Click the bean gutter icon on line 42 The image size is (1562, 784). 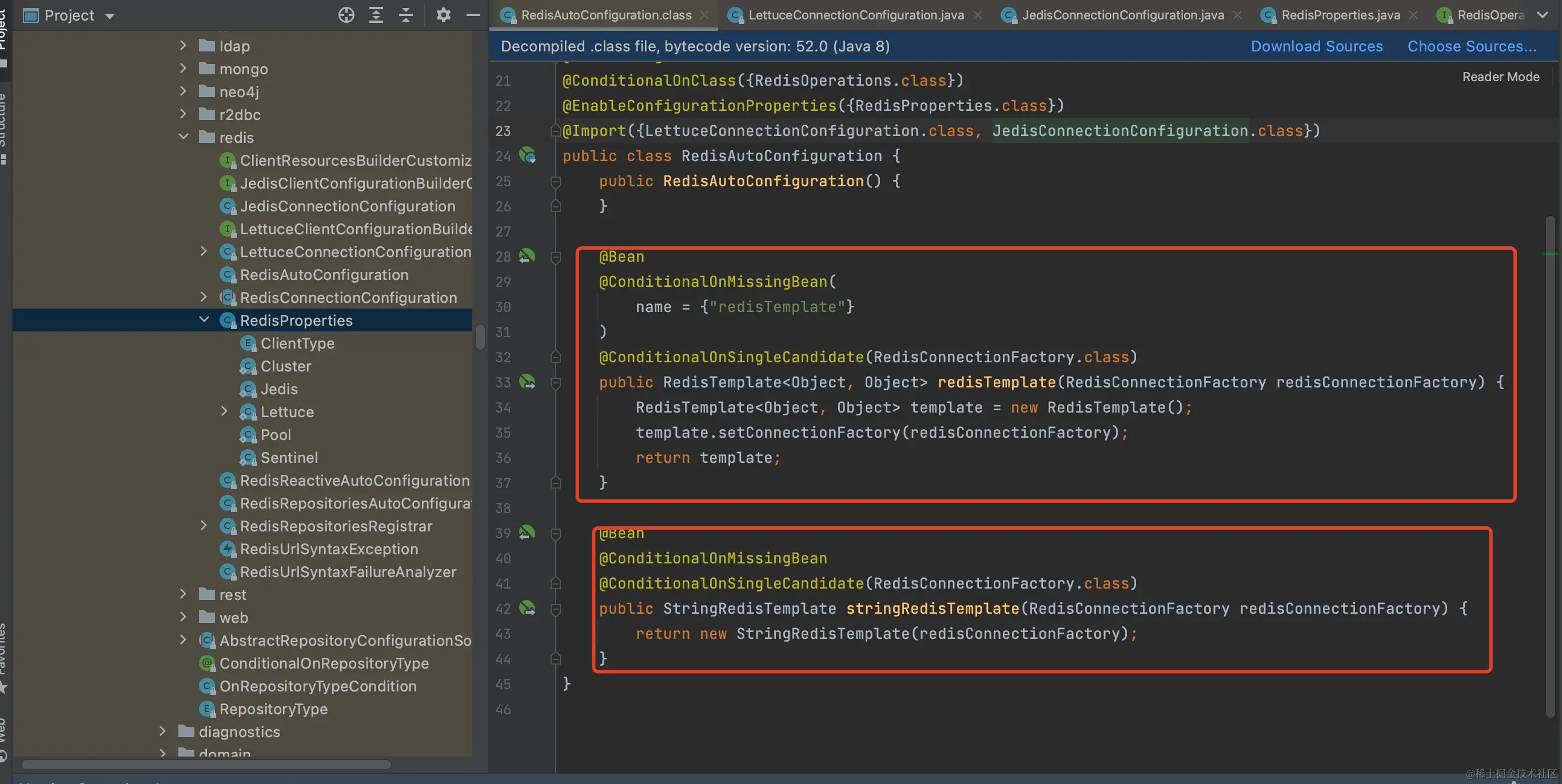(x=527, y=609)
